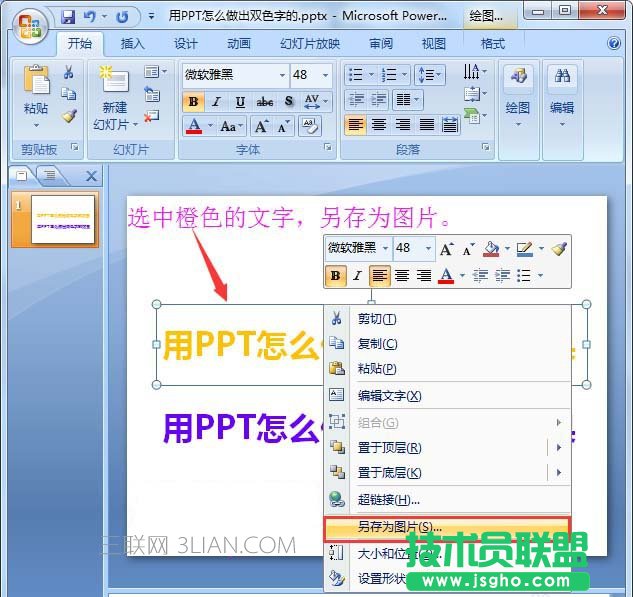Viewport: 633px width, 597px height.
Task: Cut using the ribbon scissors icon
Action: tap(69, 72)
